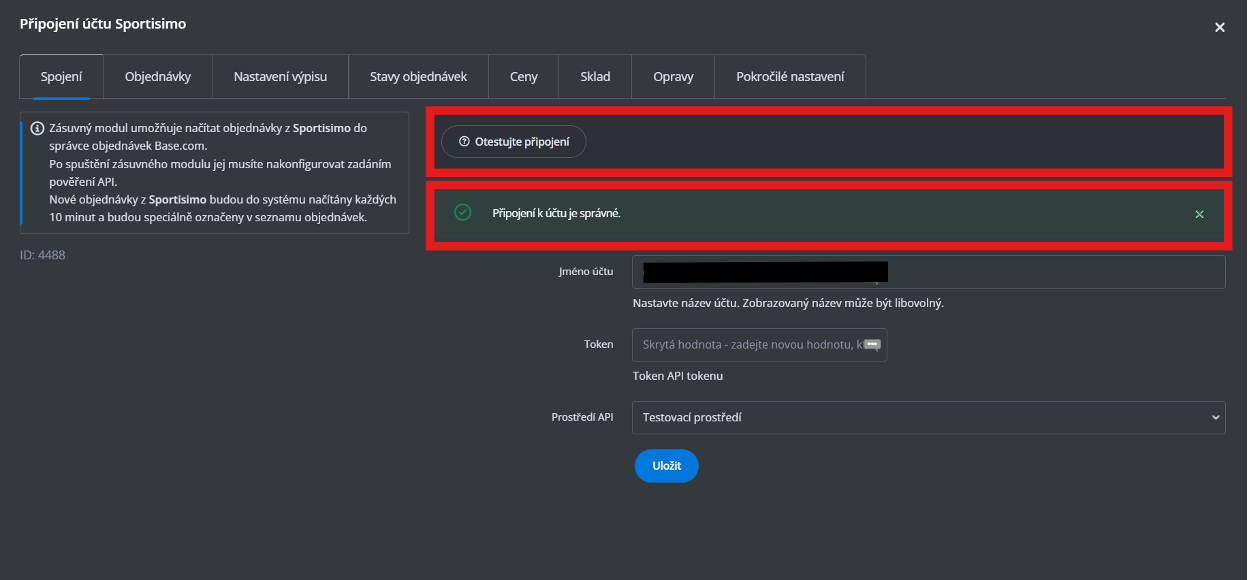Click the green success checkmark icon
The width and height of the screenshot is (1250, 580).
coord(462,213)
